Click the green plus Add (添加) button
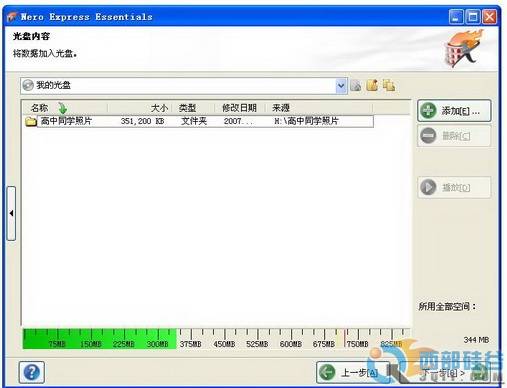Image resolution: width=507 pixels, height=388 pixels. click(454, 111)
